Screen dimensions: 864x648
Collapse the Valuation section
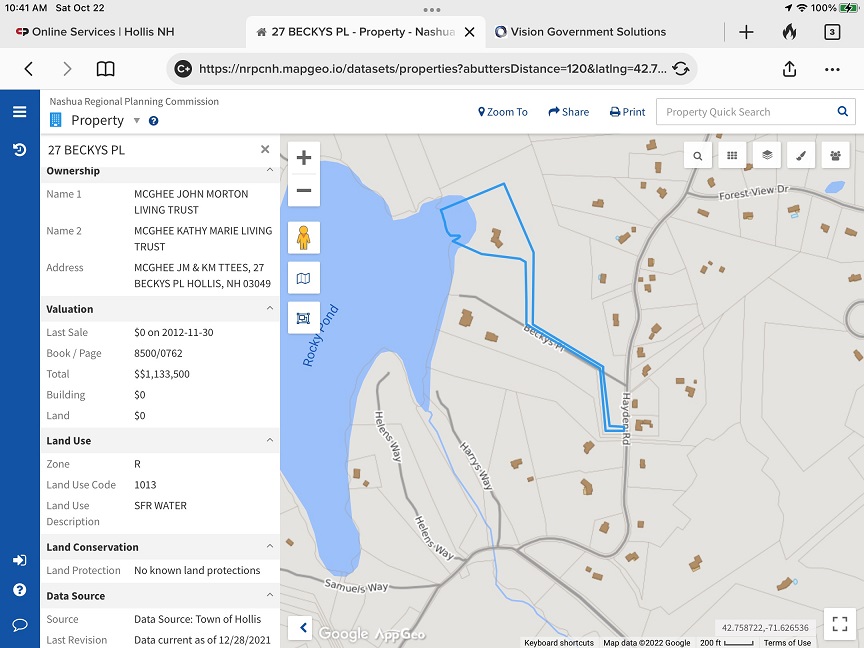click(269, 309)
